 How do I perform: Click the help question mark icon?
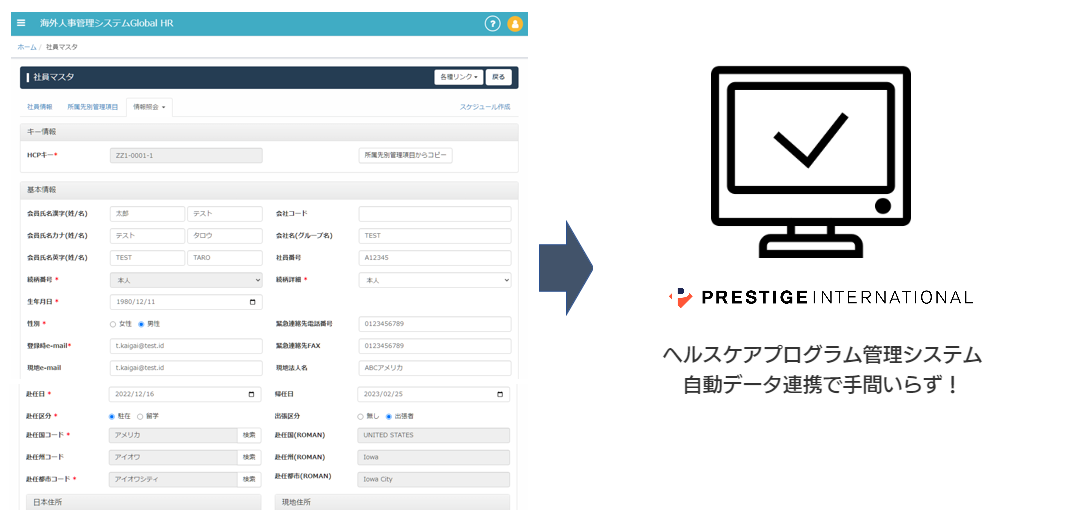[492, 24]
